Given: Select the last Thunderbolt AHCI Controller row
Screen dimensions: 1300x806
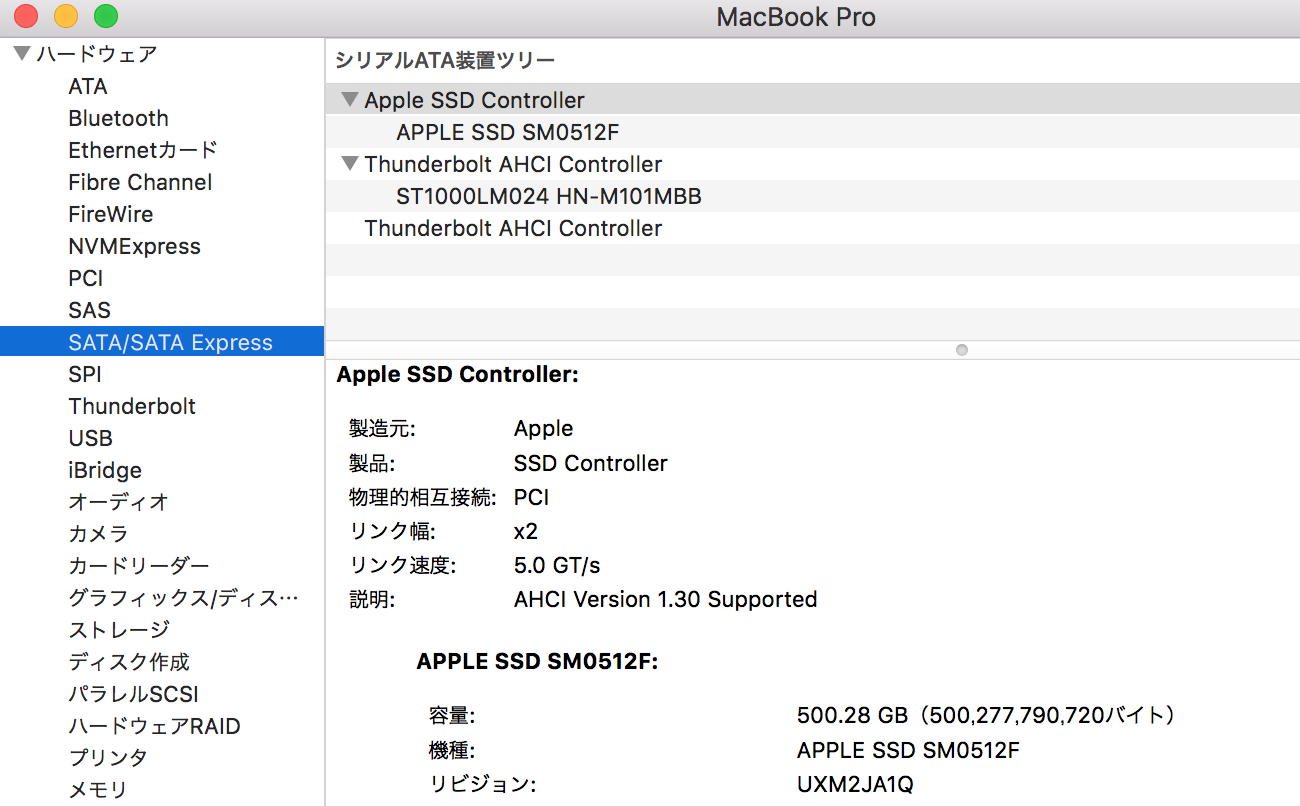Looking at the screenshot, I should [513, 228].
